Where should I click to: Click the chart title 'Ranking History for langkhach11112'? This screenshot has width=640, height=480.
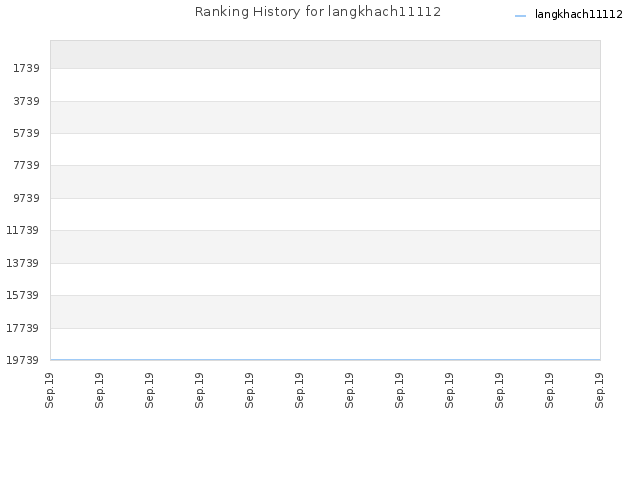(318, 12)
